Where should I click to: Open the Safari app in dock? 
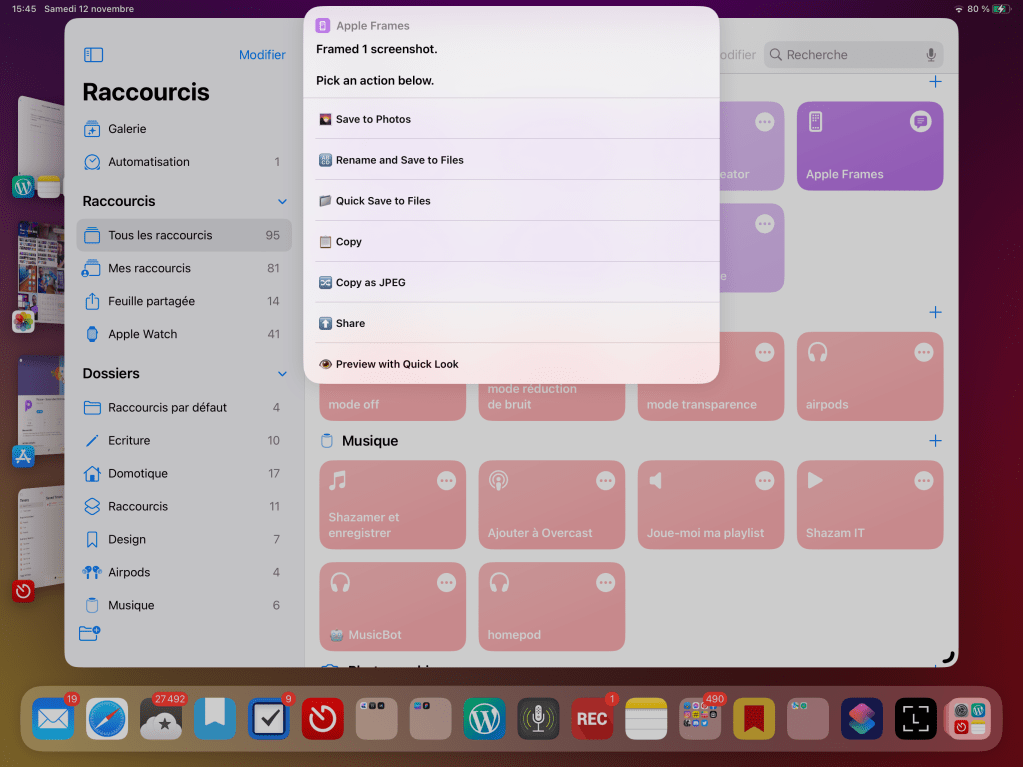[x=107, y=718]
